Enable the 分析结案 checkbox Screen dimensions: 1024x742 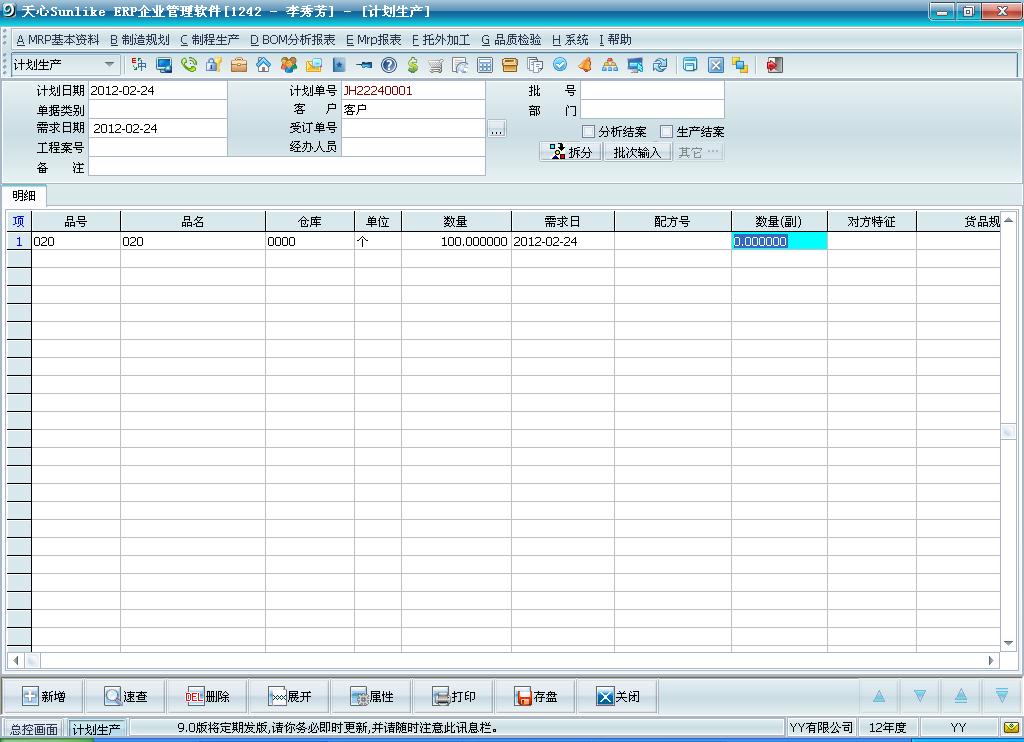(x=589, y=132)
